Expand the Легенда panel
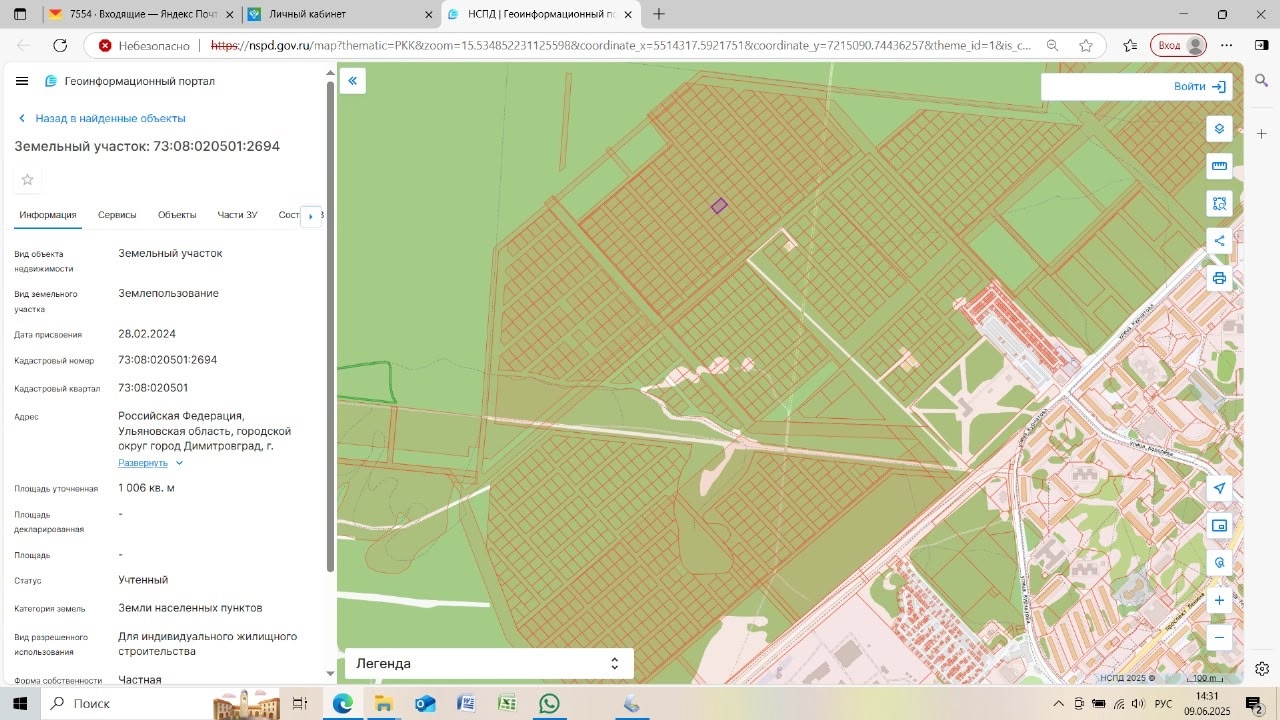This screenshot has height=720, width=1280. pyautogui.click(x=489, y=663)
